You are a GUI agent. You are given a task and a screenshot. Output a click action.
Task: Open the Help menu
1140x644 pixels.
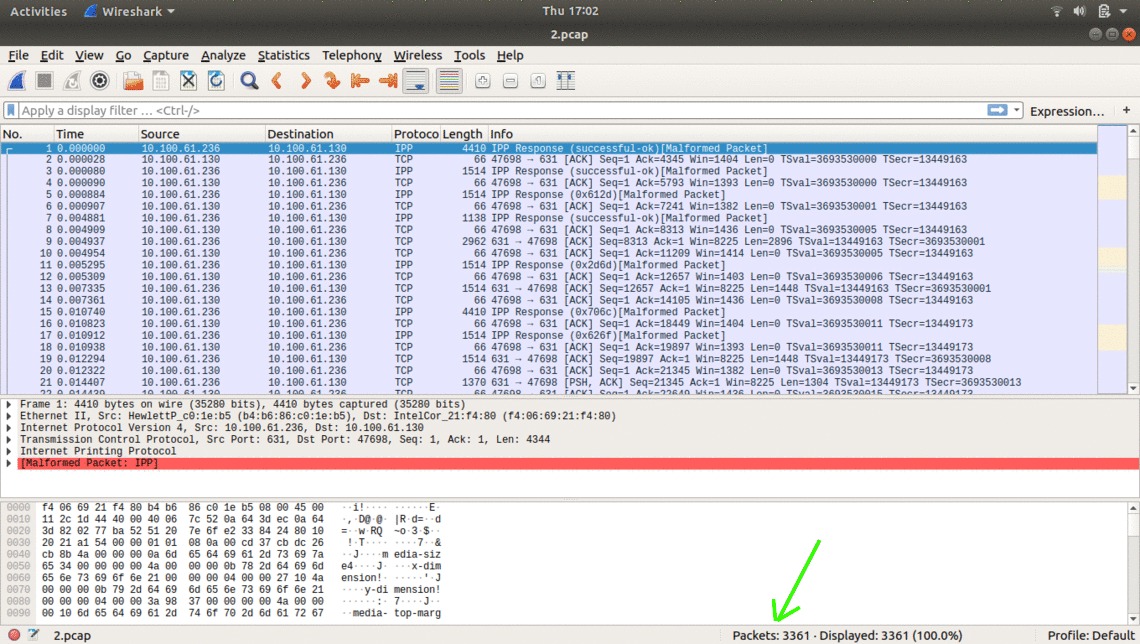(x=510, y=55)
